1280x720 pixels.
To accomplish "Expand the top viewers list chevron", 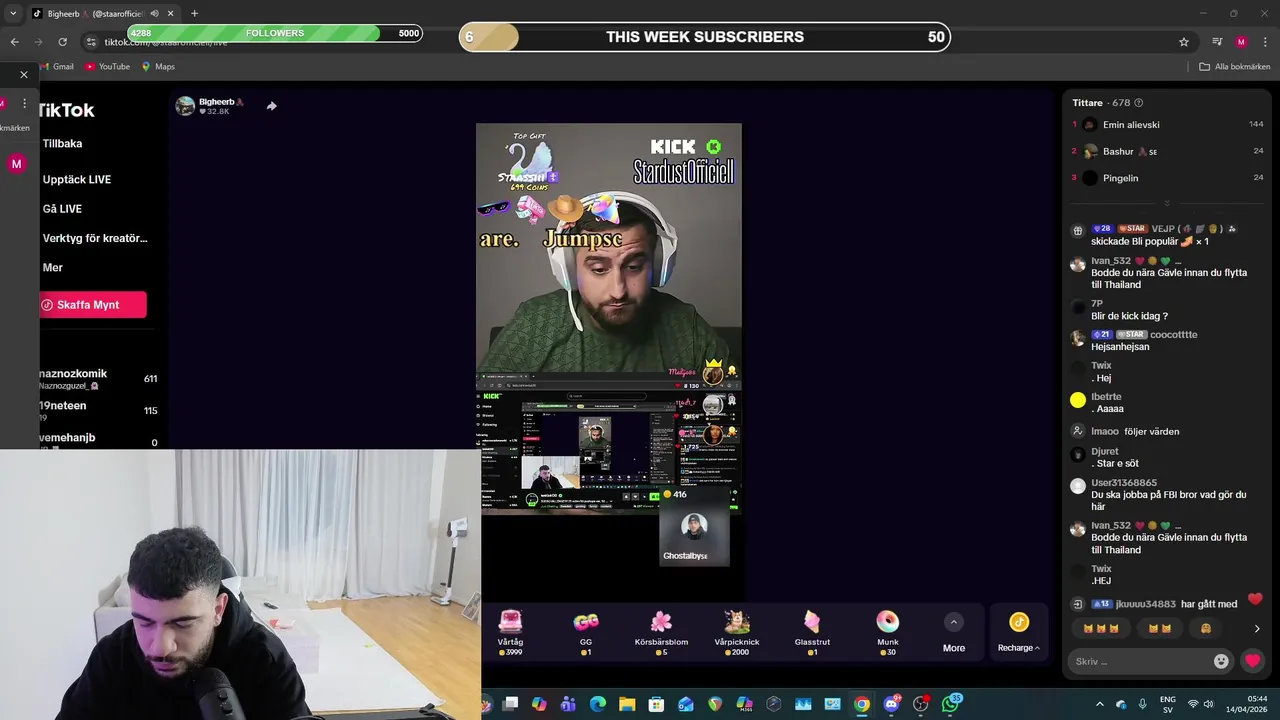I will click(1166, 203).
